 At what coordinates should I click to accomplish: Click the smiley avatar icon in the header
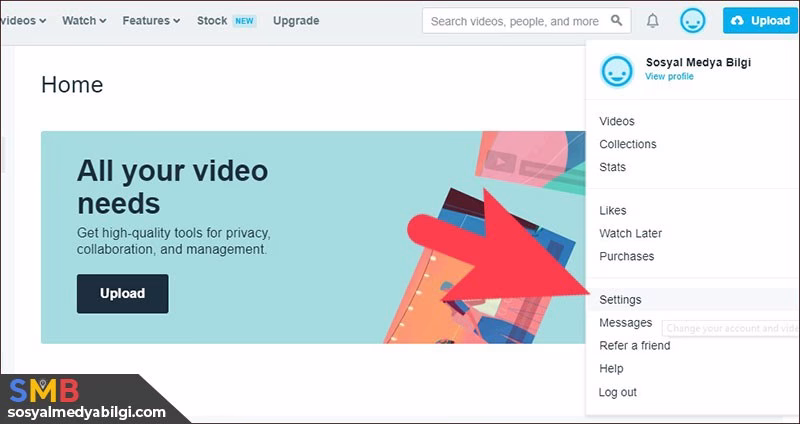click(x=693, y=21)
